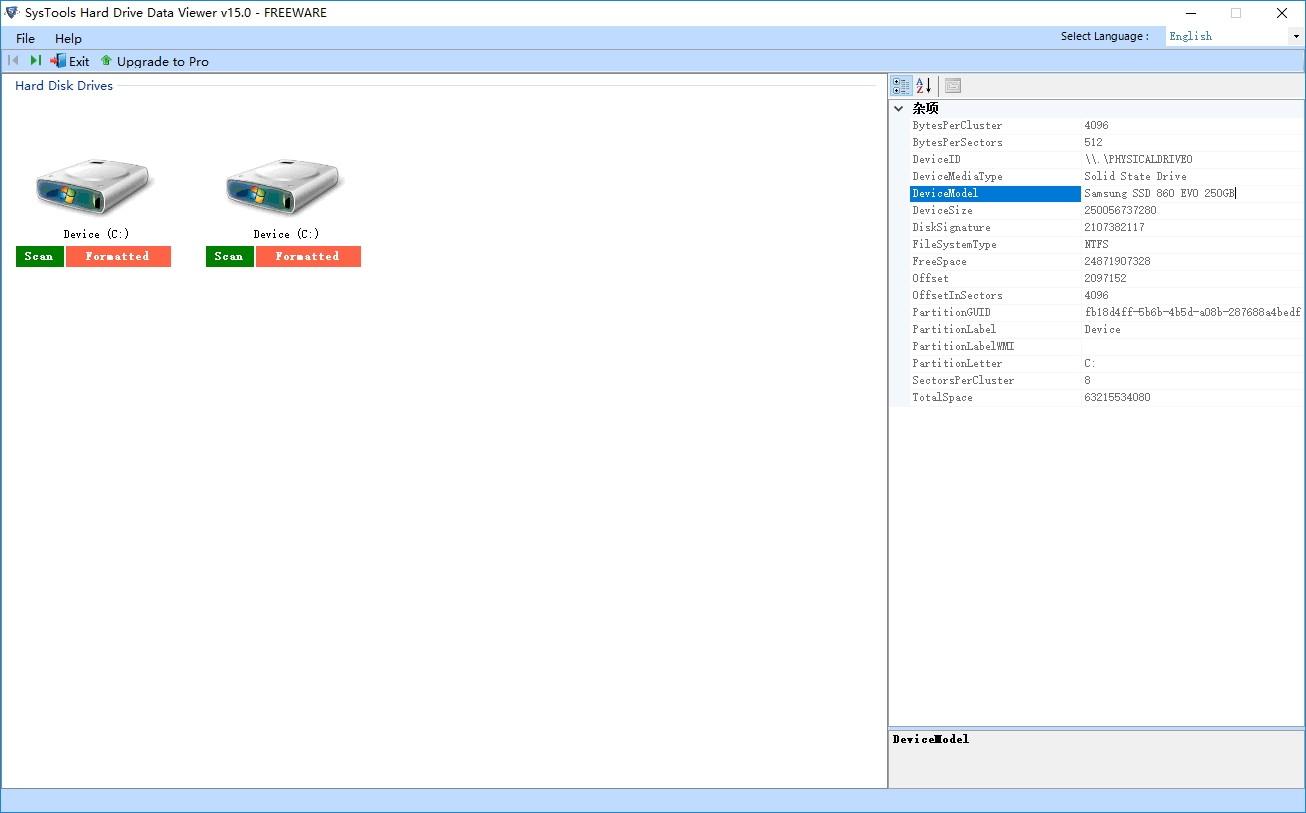Image resolution: width=1306 pixels, height=813 pixels.
Task: Select the DeviceMediaType property
Action: coord(957,177)
